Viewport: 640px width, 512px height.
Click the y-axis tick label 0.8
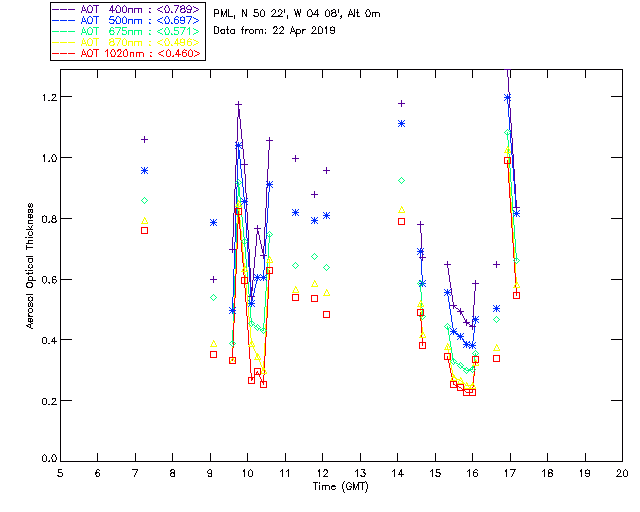[x=49, y=219]
